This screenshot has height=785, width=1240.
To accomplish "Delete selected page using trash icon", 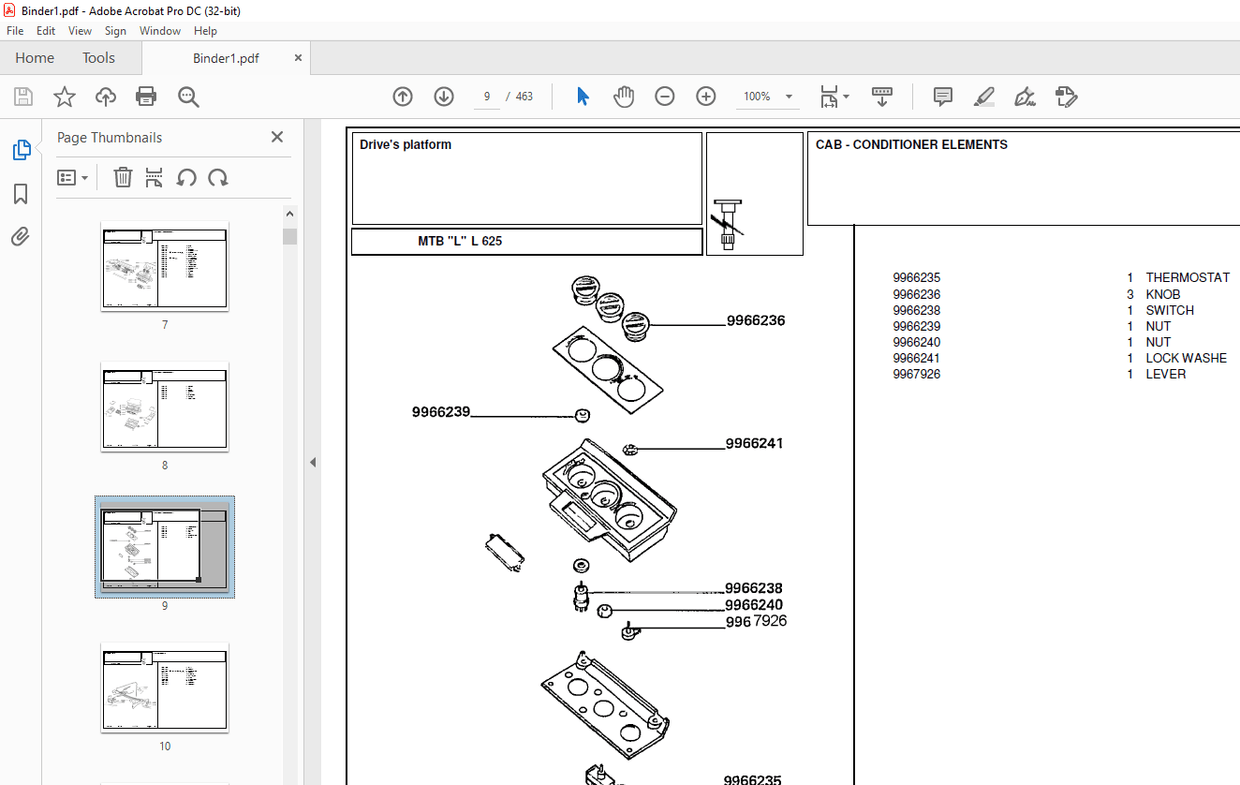I will [122, 177].
